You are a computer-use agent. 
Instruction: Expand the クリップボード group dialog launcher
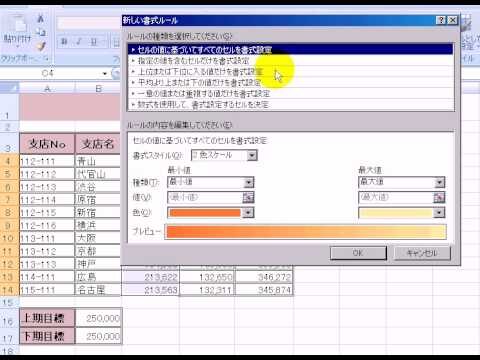pyautogui.click(x=47, y=59)
